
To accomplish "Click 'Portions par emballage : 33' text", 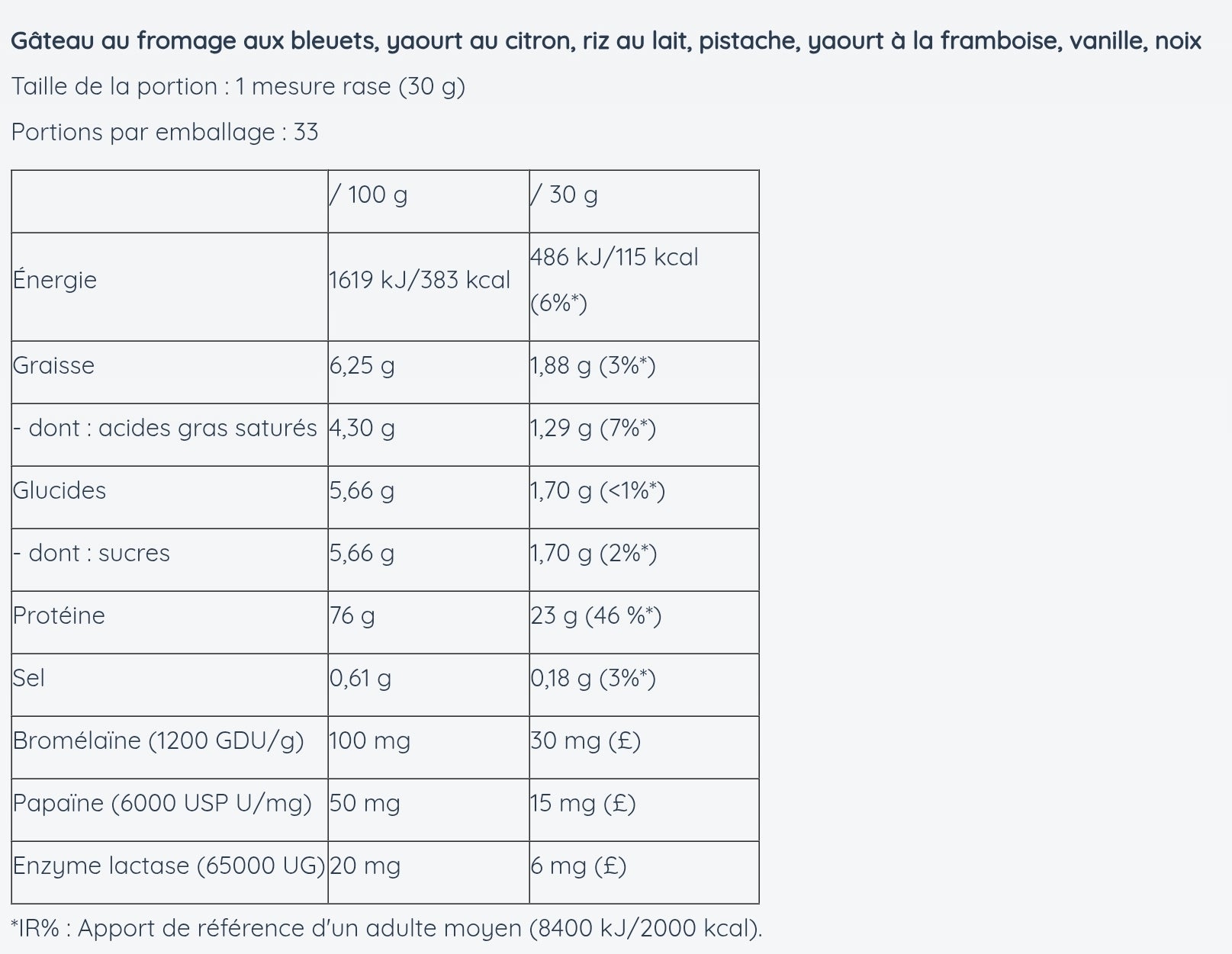I will pos(165,132).
